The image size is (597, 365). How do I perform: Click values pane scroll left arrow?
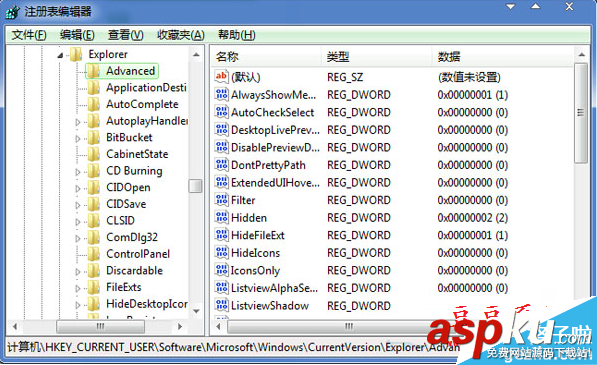pyautogui.click(x=218, y=327)
